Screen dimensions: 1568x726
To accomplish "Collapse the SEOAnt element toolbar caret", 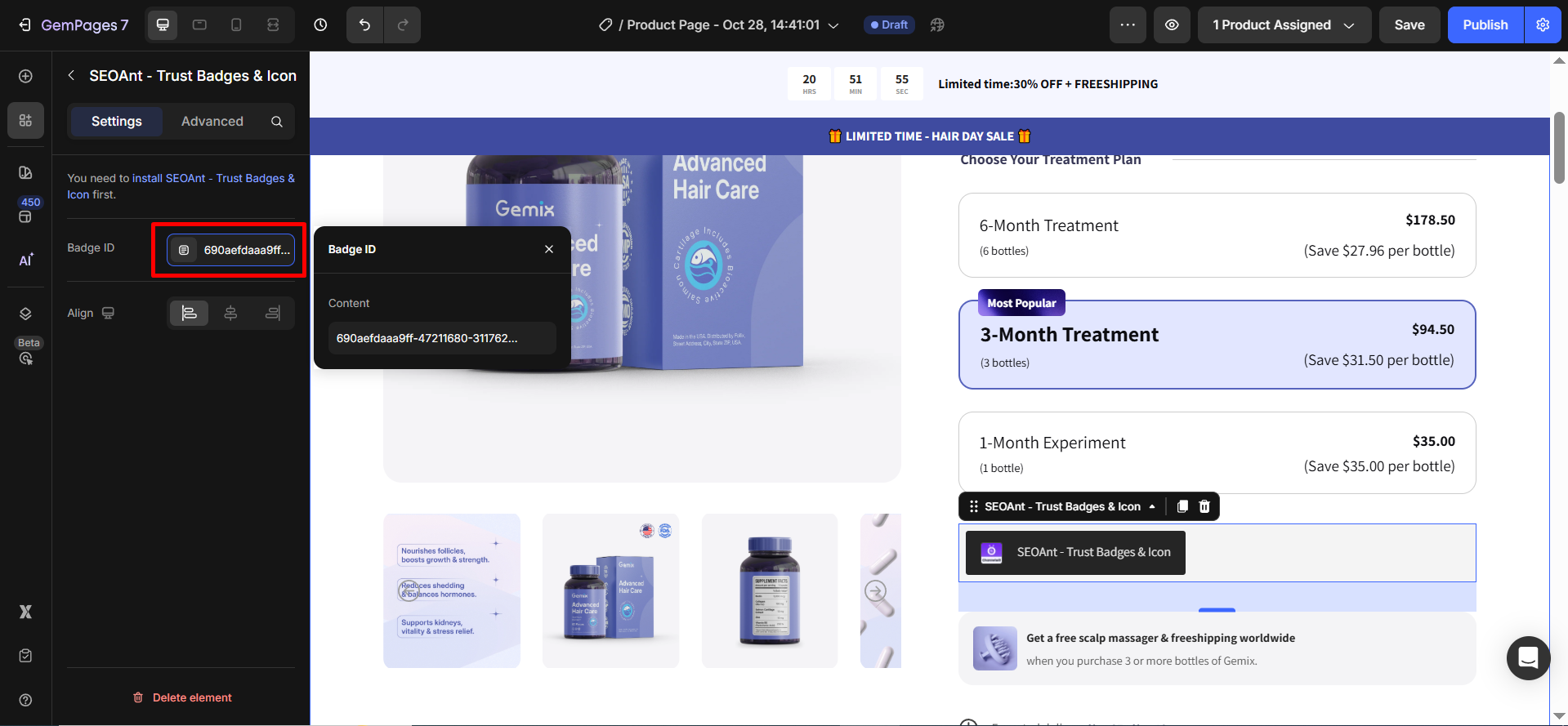I will [x=1152, y=506].
